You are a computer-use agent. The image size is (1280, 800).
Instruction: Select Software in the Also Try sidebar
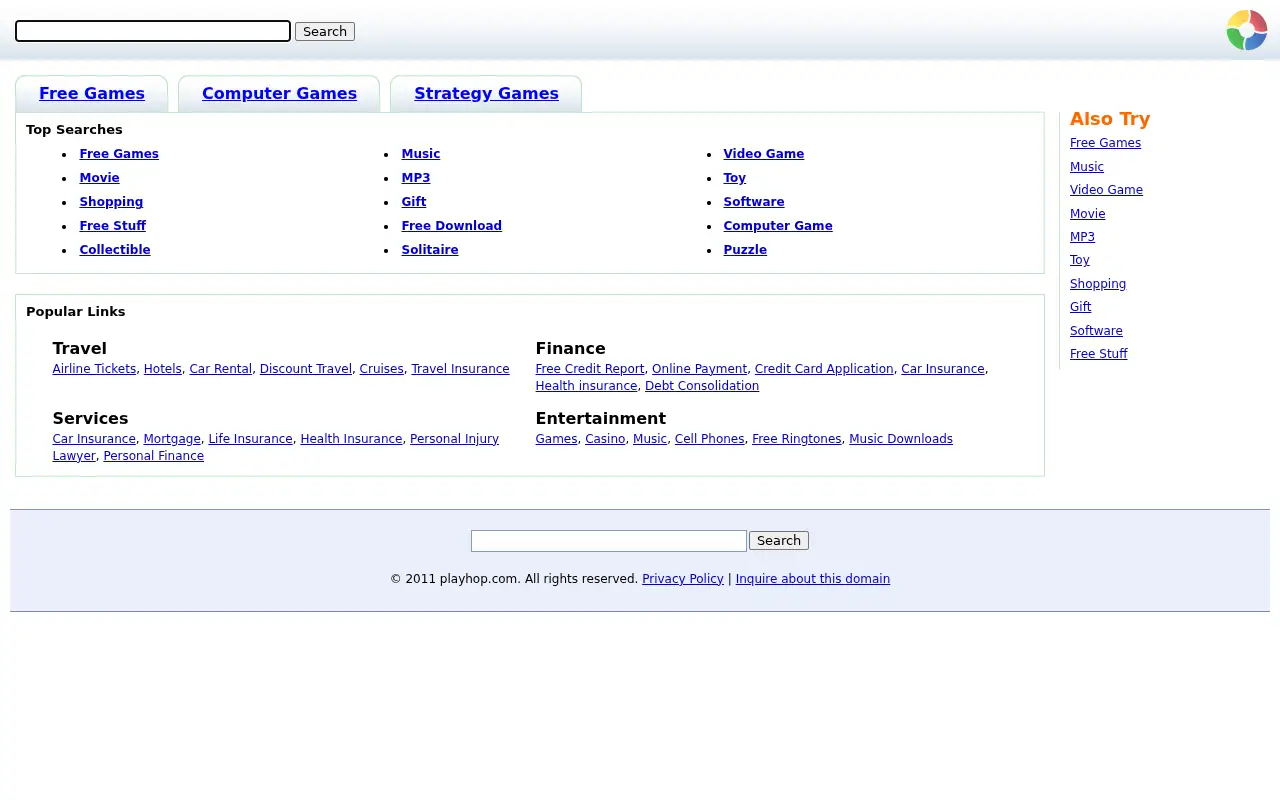pos(1096,331)
